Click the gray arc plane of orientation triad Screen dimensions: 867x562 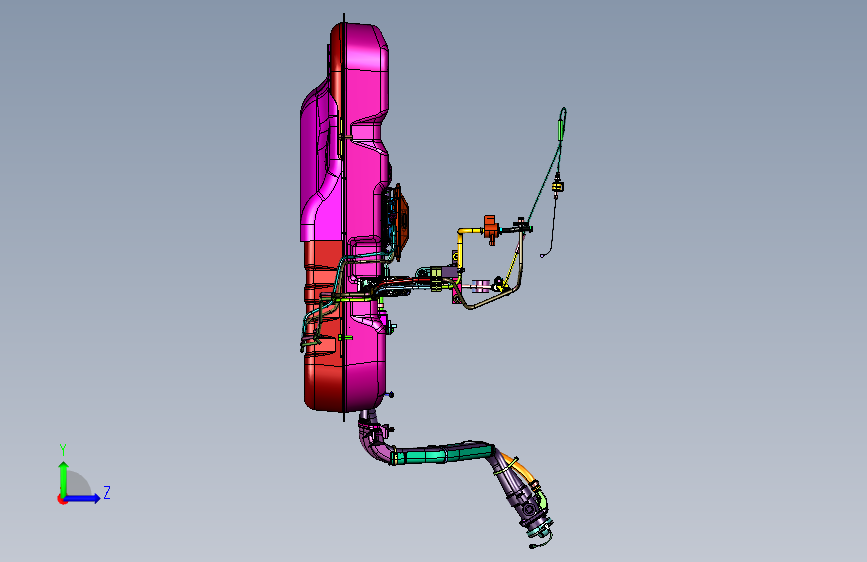pyautogui.click(x=79, y=484)
